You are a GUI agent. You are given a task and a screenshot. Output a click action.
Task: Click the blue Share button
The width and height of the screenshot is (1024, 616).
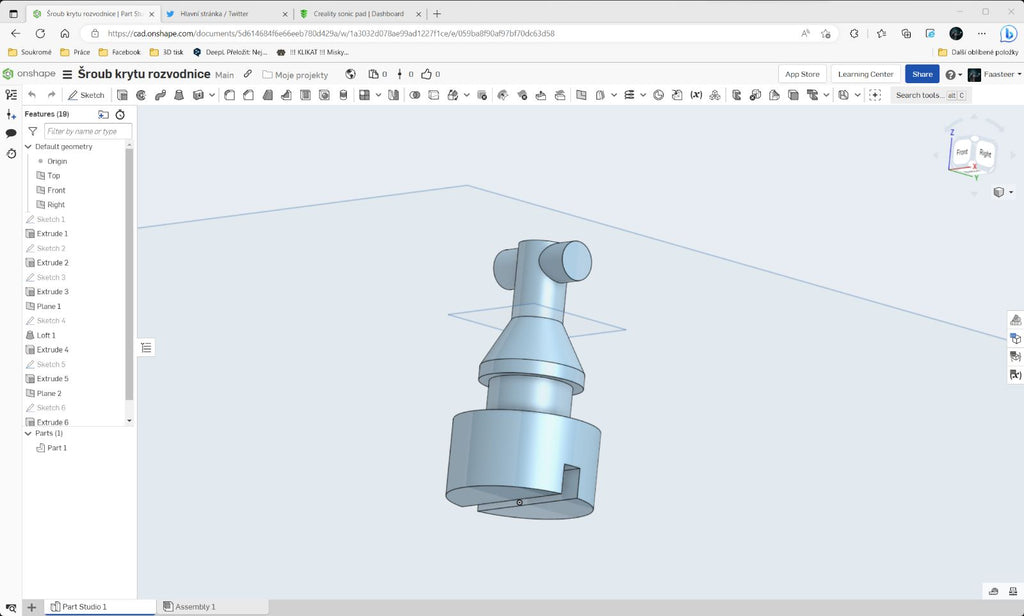point(922,74)
